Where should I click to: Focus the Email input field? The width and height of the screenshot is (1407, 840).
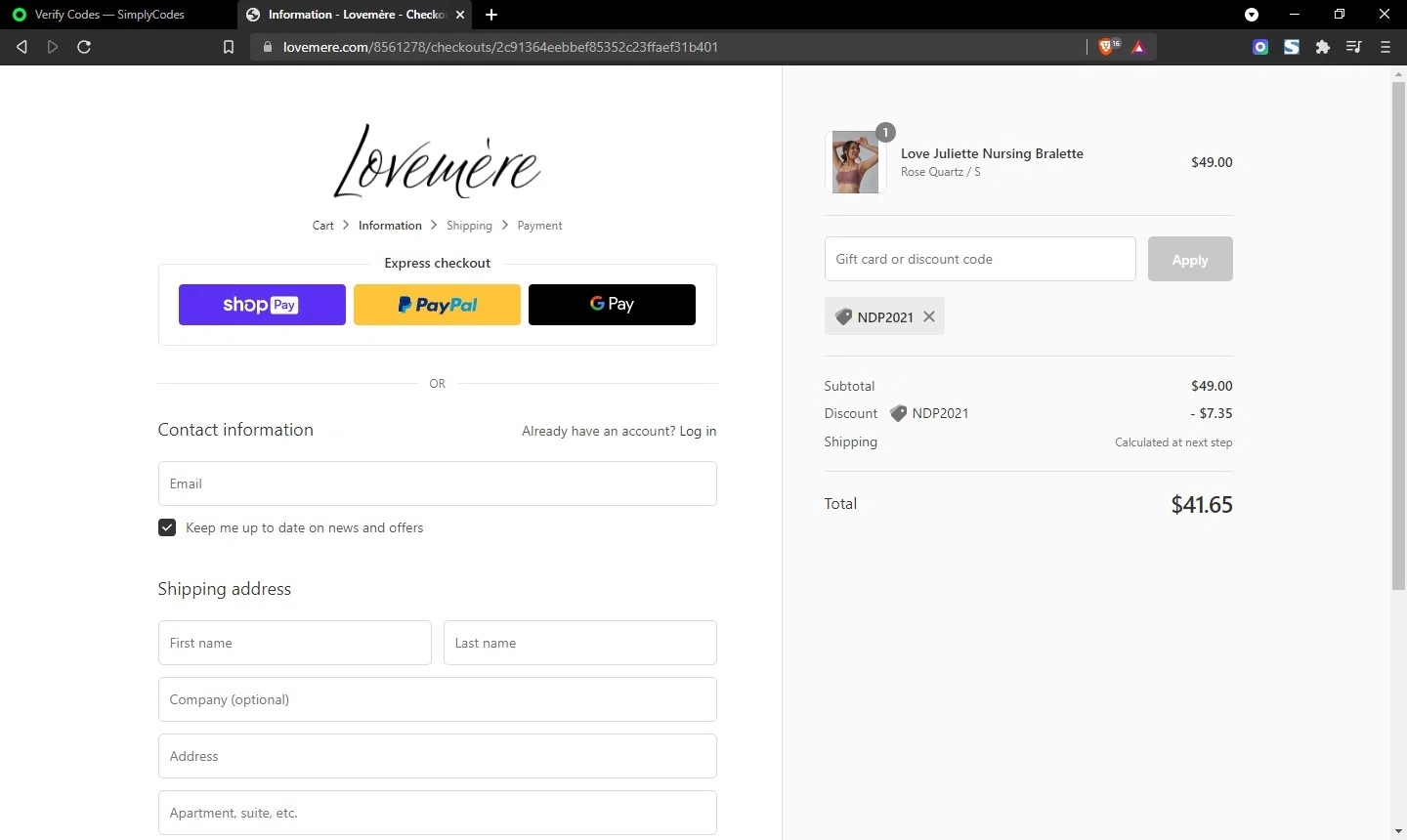click(438, 483)
